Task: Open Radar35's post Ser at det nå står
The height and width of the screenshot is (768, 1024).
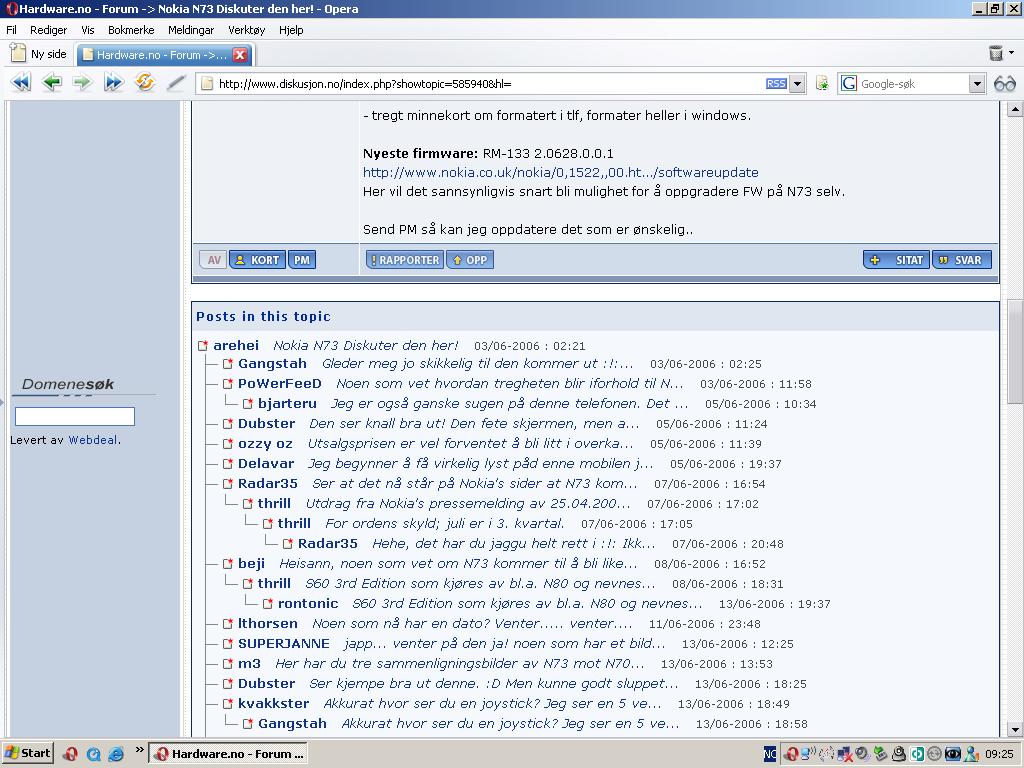Action: [475, 484]
